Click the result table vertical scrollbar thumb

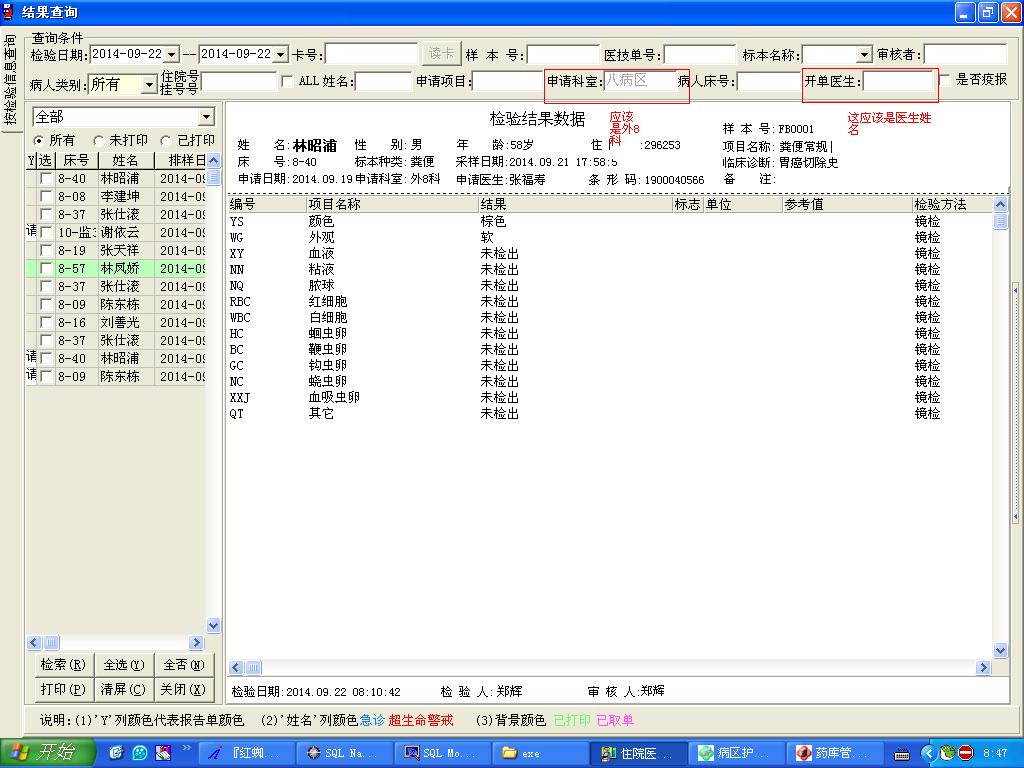(x=1000, y=221)
